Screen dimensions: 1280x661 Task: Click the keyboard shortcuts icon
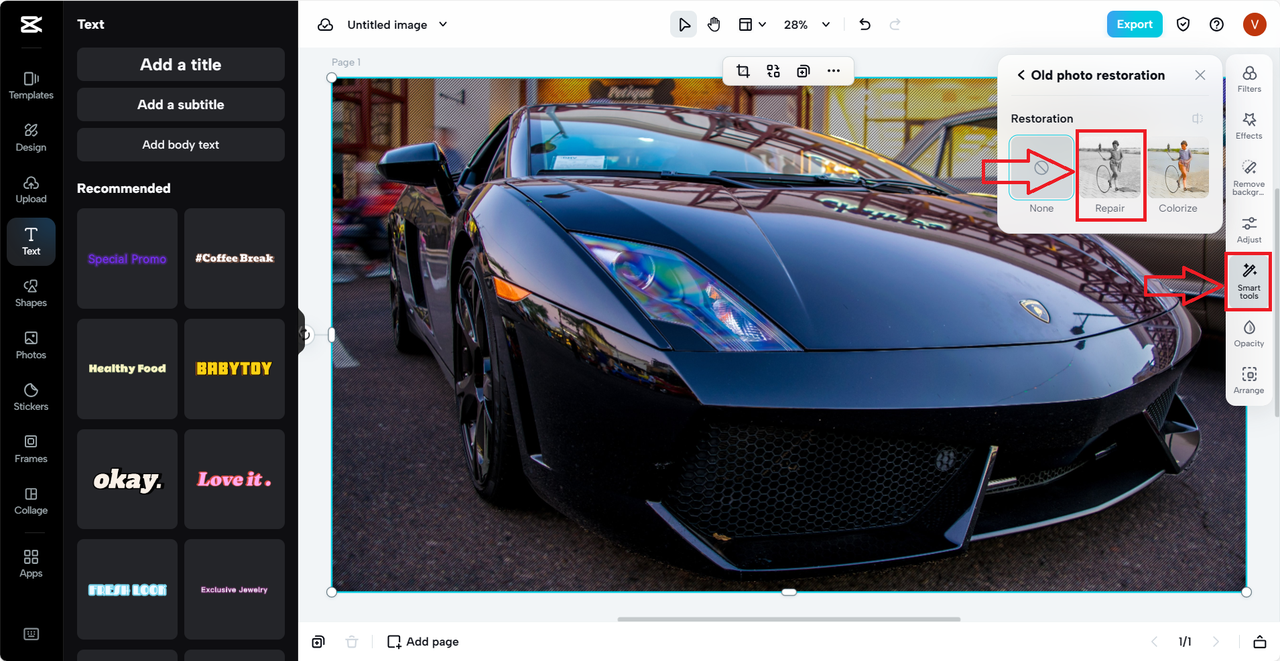click(31, 634)
